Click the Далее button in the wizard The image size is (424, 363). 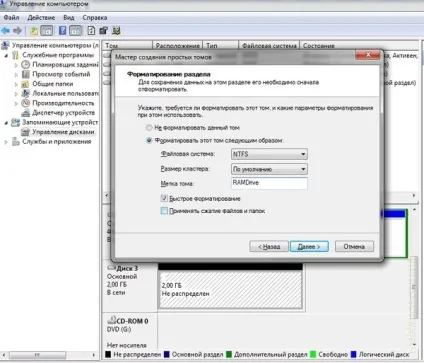click(x=309, y=247)
